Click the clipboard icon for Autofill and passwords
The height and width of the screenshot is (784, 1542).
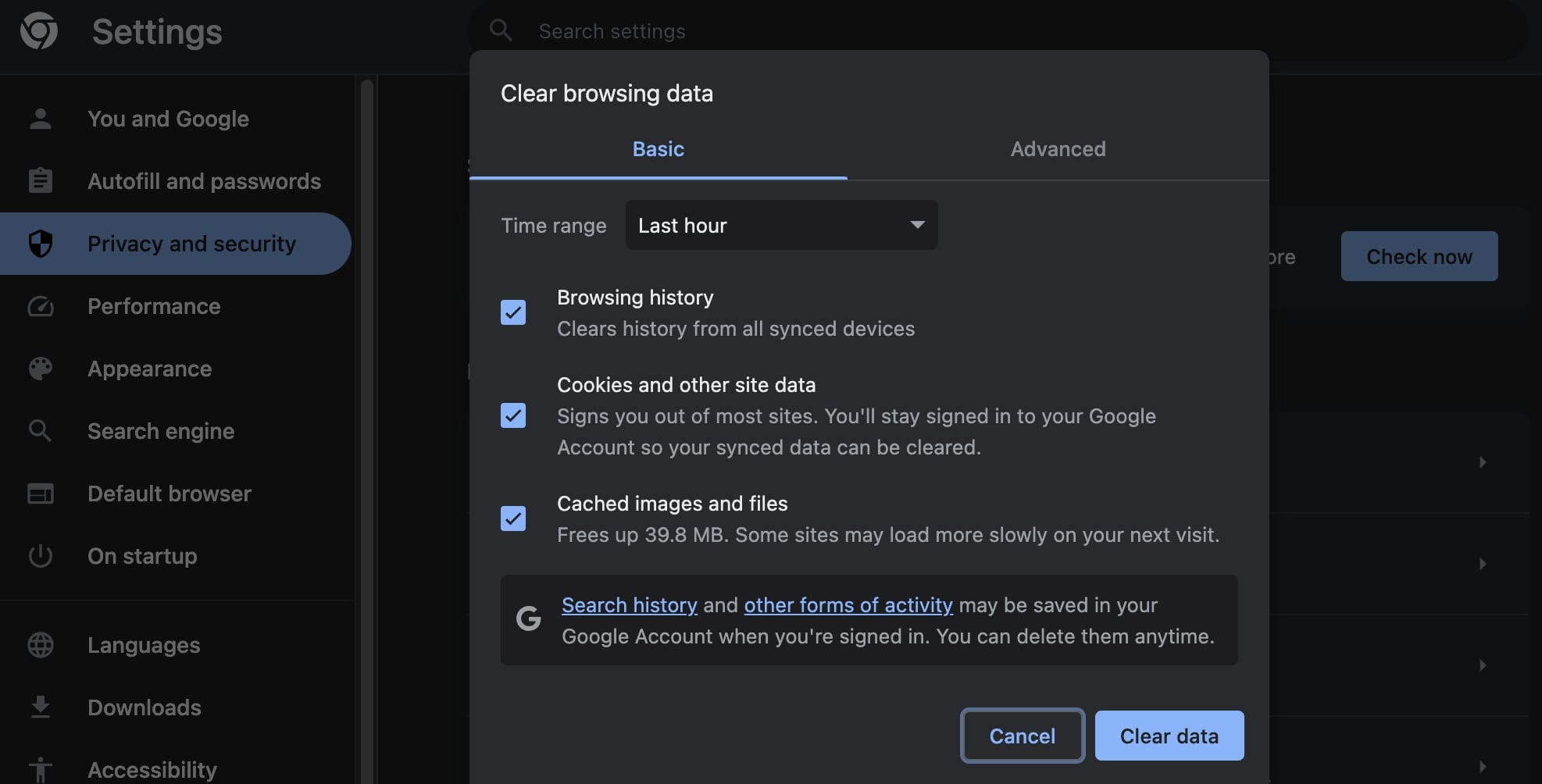click(40, 181)
